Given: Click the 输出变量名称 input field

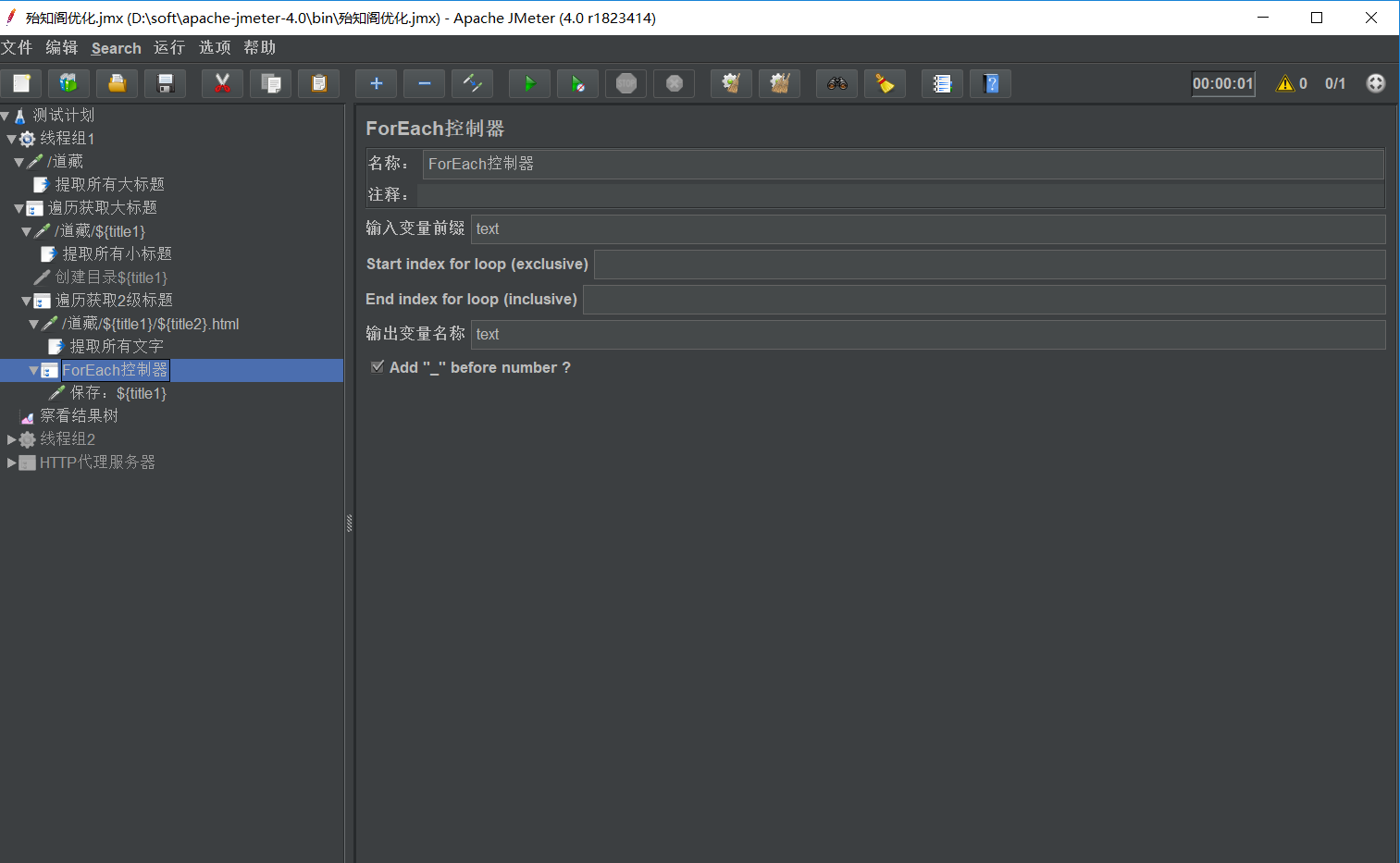Looking at the screenshot, I should [928, 334].
